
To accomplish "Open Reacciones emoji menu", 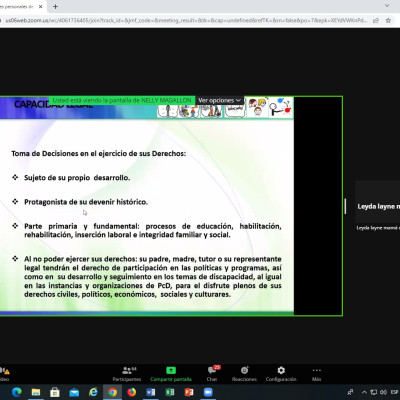I will click(244, 374).
